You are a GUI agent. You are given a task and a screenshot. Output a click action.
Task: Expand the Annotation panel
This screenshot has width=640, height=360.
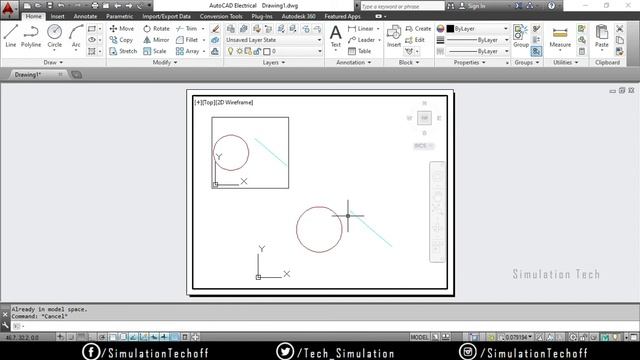353,62
